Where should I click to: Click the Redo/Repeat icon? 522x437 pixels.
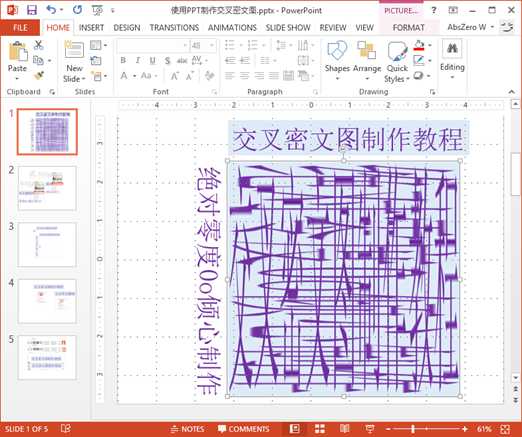pyautogui.click(x=78, y=10)
